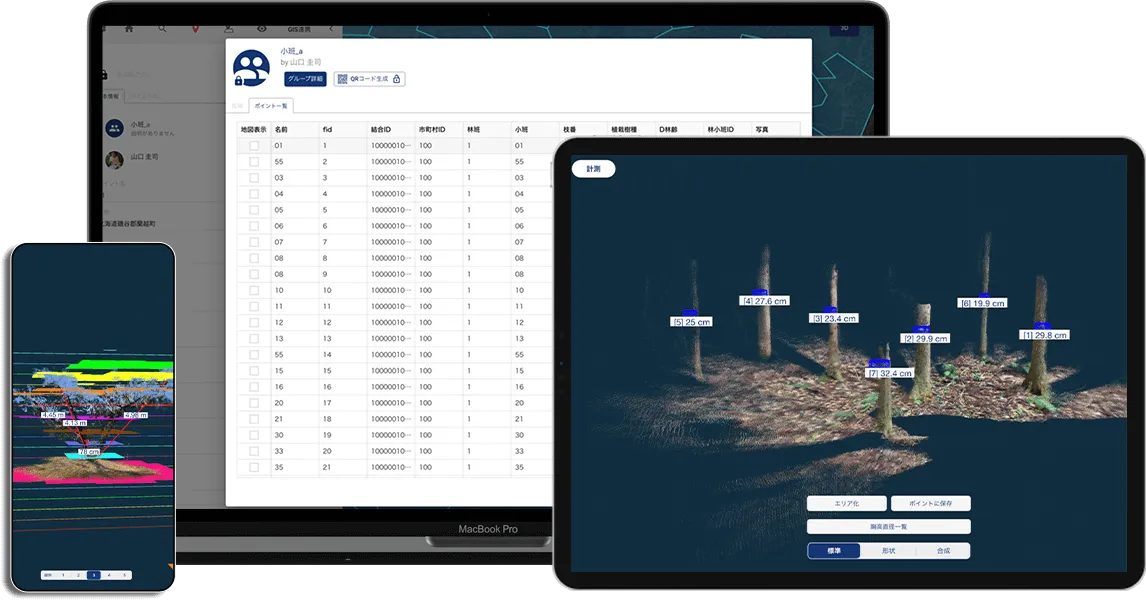Click the home icon in the top toolbar
1146x600 pixels.
[x=131, y=29]
